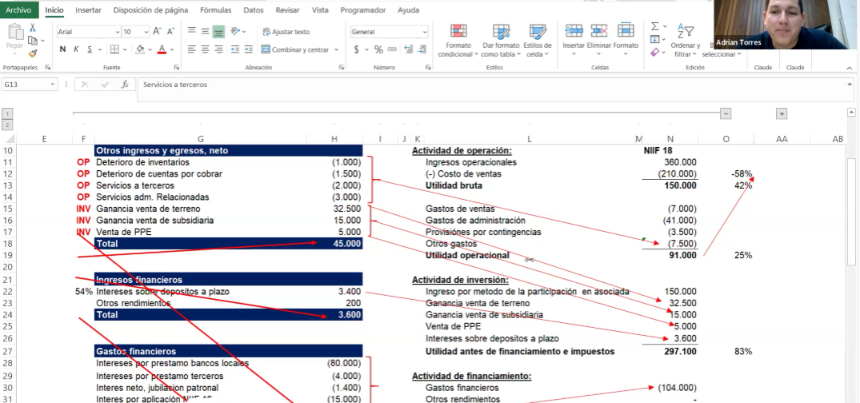Open Estilos de celda gallery

tap(537, 41)
